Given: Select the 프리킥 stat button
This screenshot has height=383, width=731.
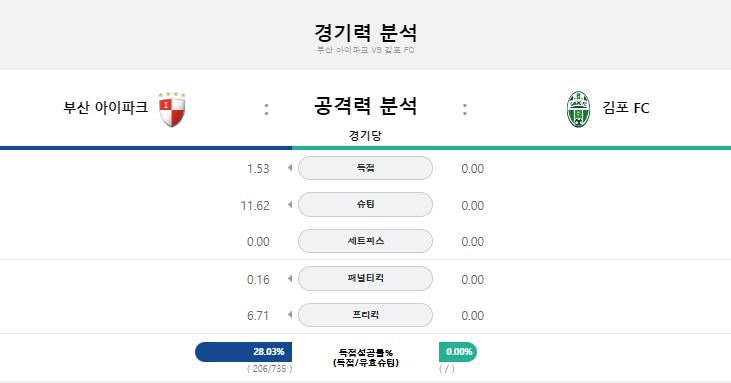Looking at the screenshot, I should (366, 315).
